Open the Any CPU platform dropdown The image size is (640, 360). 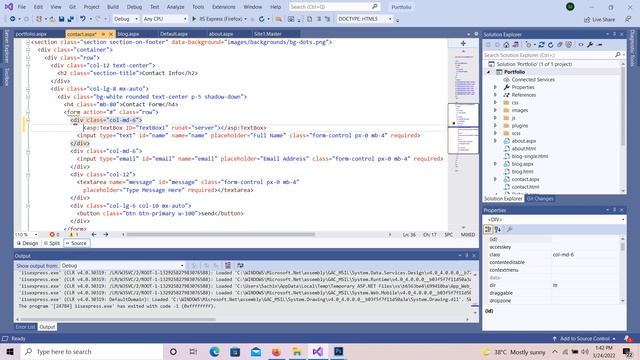[165, 19]
